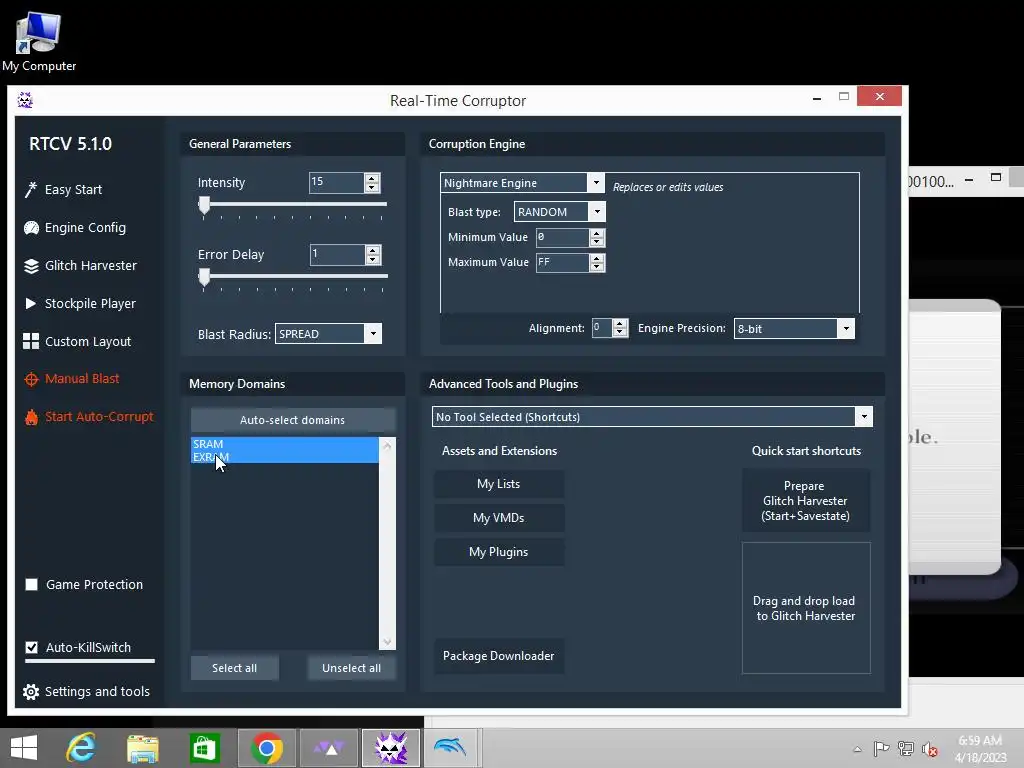Click the Stockpile Player play icon
The image size is (1024, 768).
click(x=30, y=303)
